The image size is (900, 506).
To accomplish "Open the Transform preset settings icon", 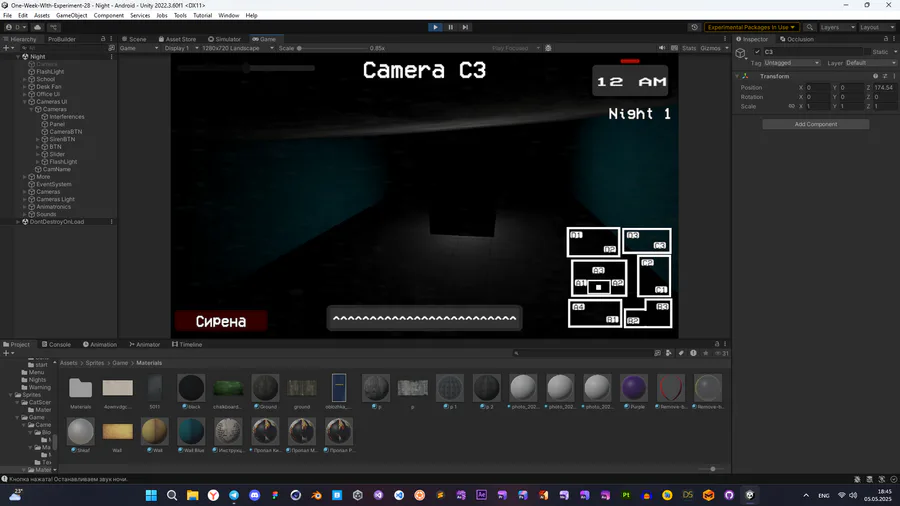I will (x=885, y=76).
